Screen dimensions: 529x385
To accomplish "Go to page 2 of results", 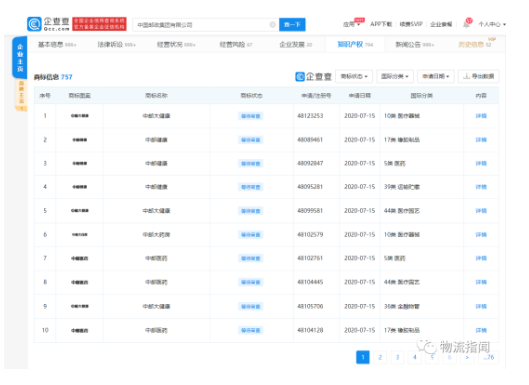I will coord(380,357).
